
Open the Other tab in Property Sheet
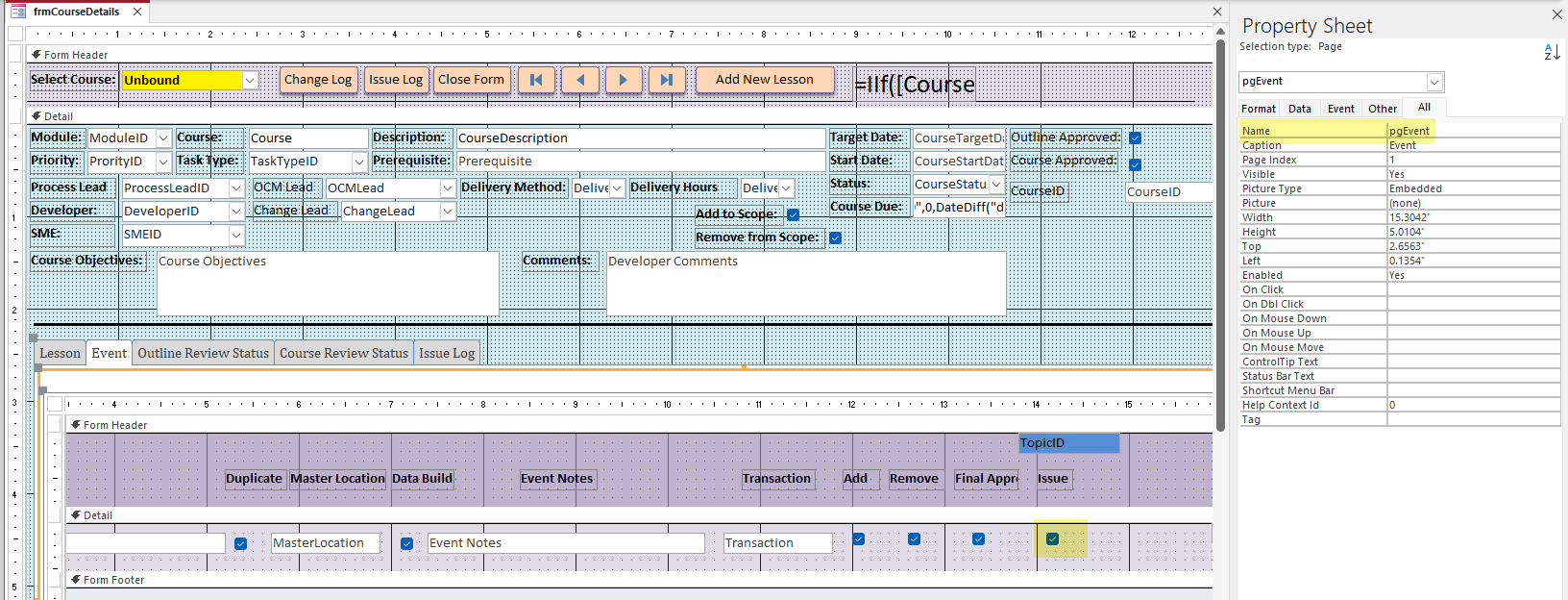pos(1383,109)
